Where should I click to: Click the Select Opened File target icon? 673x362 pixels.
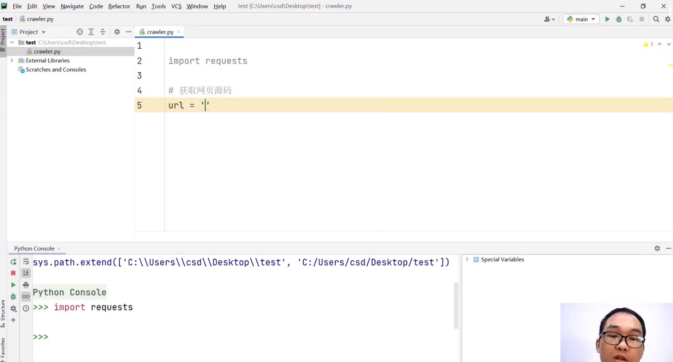point(79,32)
